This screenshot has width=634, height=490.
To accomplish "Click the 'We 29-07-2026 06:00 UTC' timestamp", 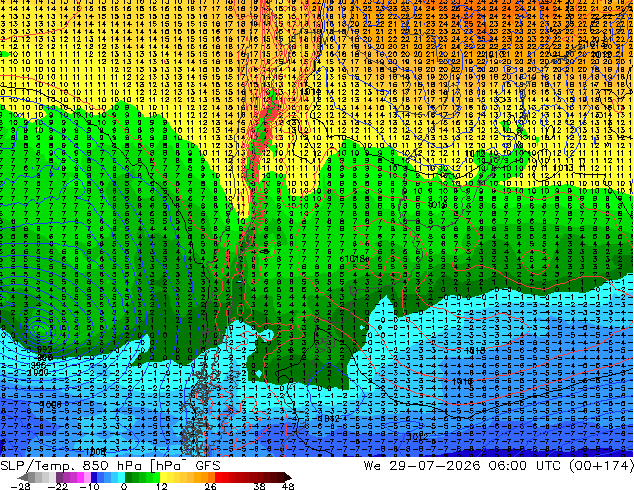I will 464,466.
